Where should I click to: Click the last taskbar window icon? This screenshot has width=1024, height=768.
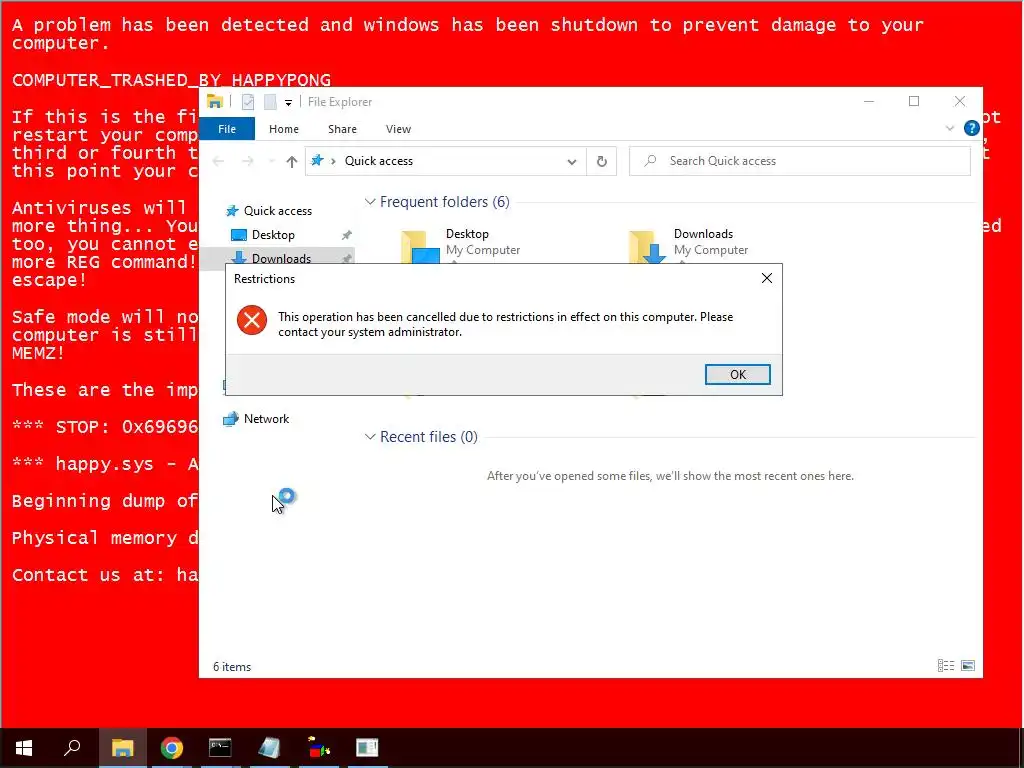coord(367,748)
